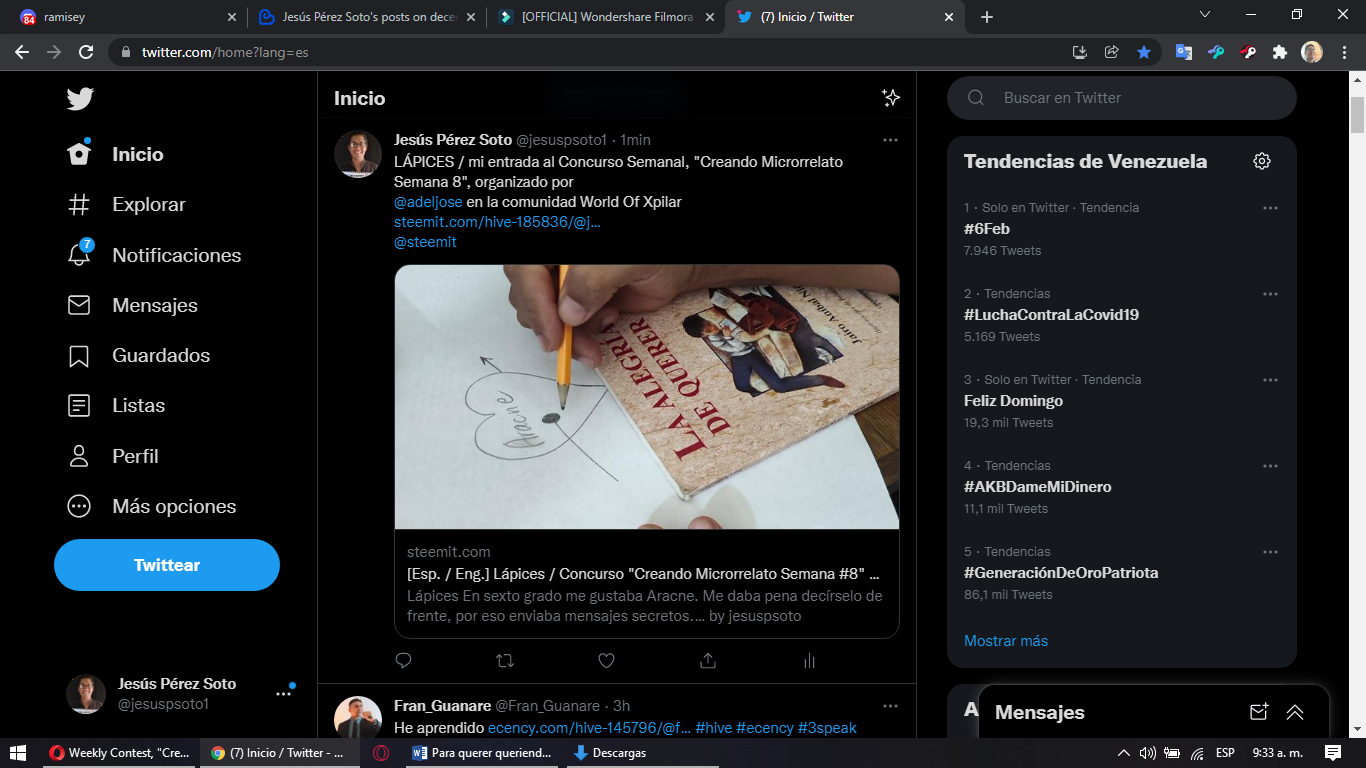Open the three-dot menu on Jesús's tweet
1366x768 pixels.
(890, 140)
